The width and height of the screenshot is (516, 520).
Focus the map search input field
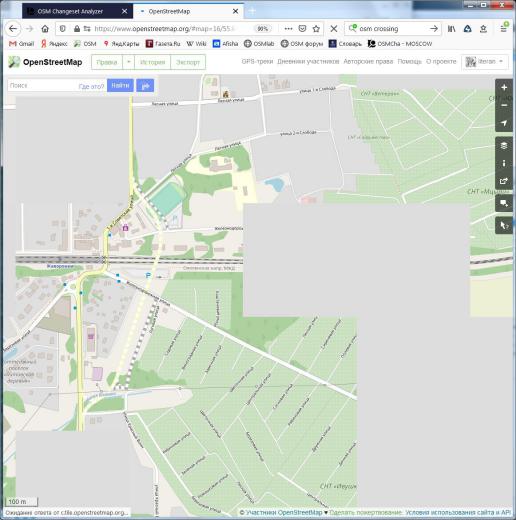tap(43, 86)
